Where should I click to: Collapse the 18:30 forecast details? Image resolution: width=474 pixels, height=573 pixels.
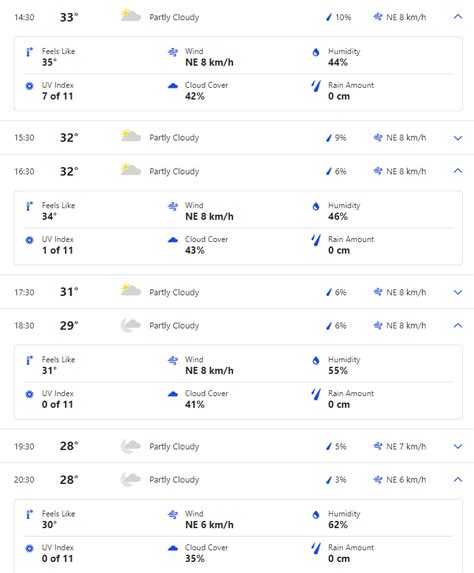coord(458,325)
